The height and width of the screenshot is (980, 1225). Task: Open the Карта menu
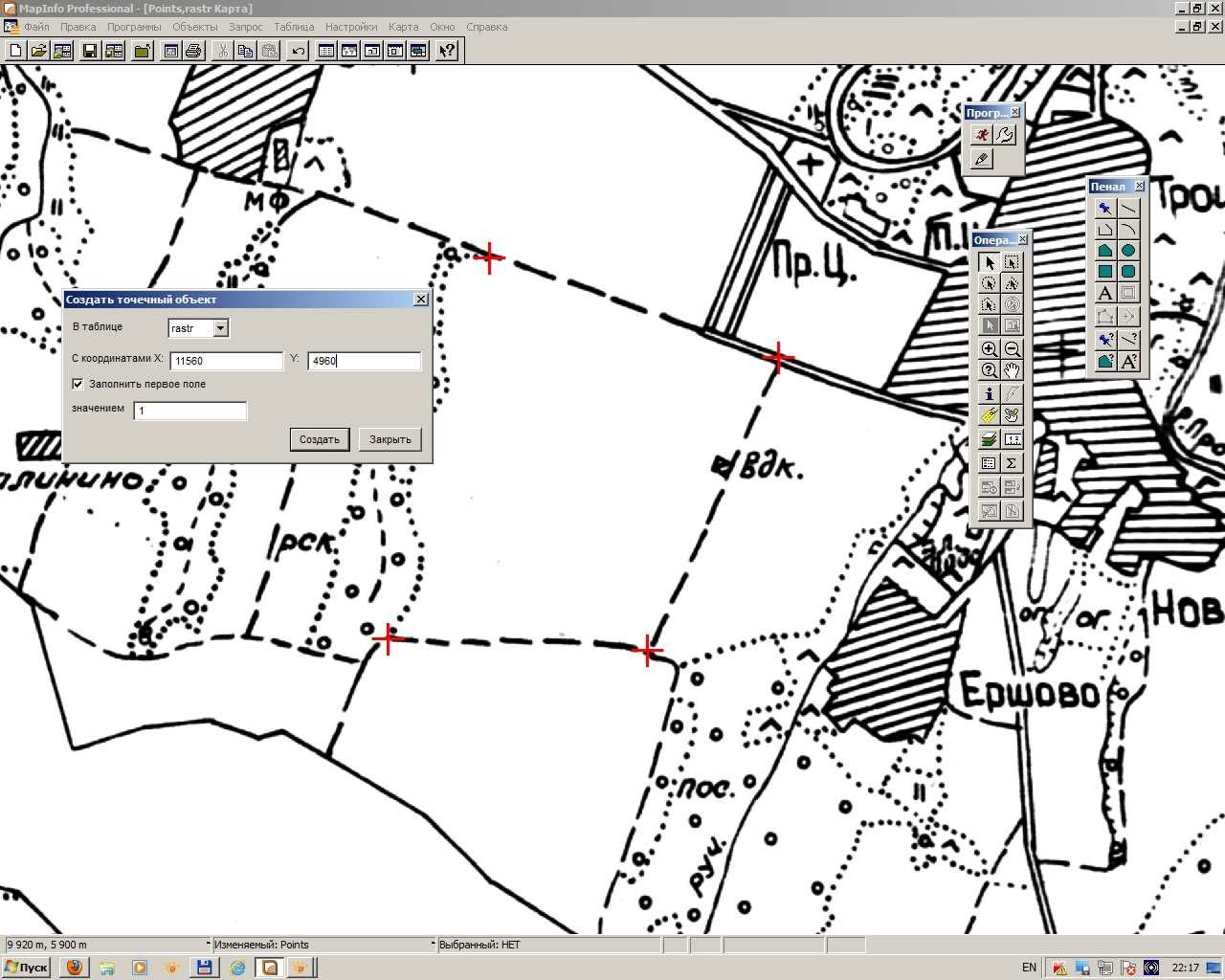(403, 27)
